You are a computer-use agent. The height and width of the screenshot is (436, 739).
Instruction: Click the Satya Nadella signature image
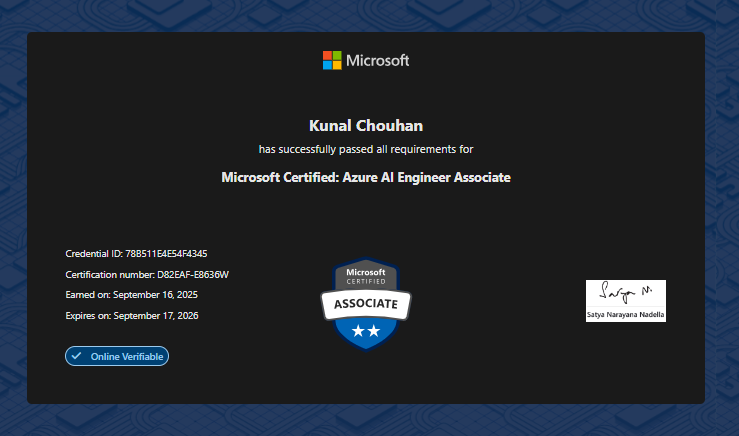(626, 301)
